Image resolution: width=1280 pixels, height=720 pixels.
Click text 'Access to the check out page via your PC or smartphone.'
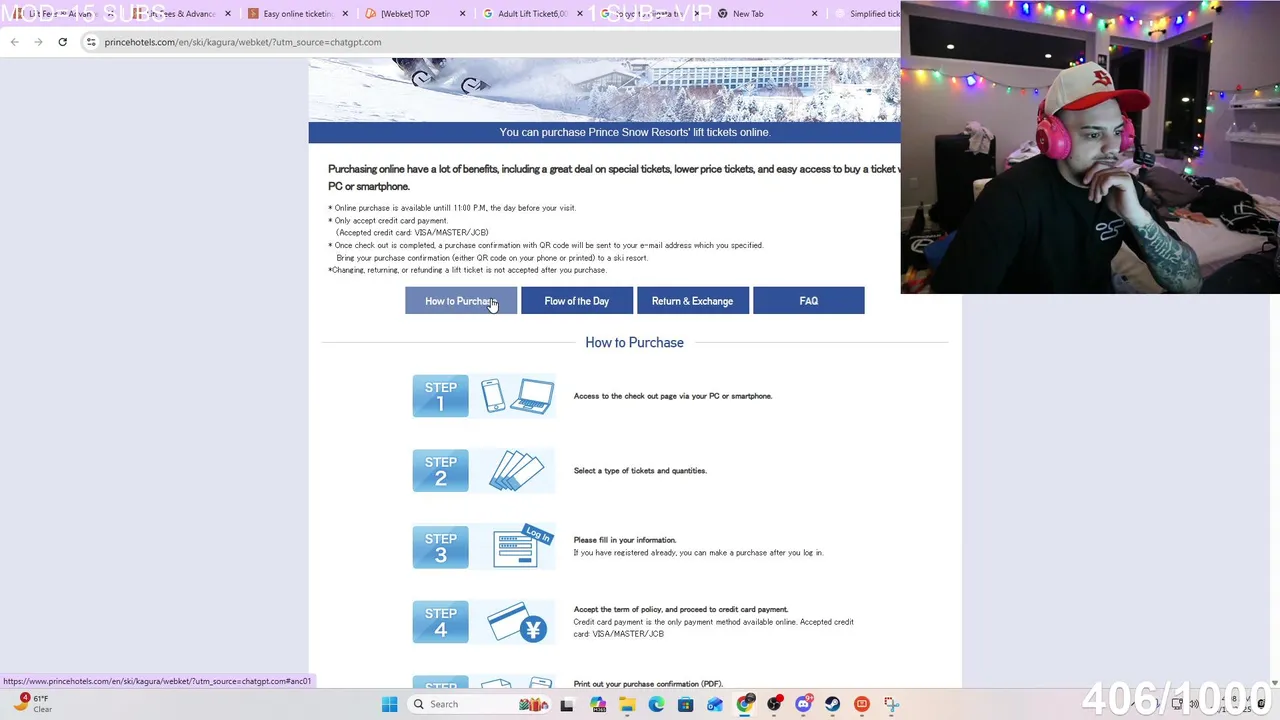click(x=673, y=396)
